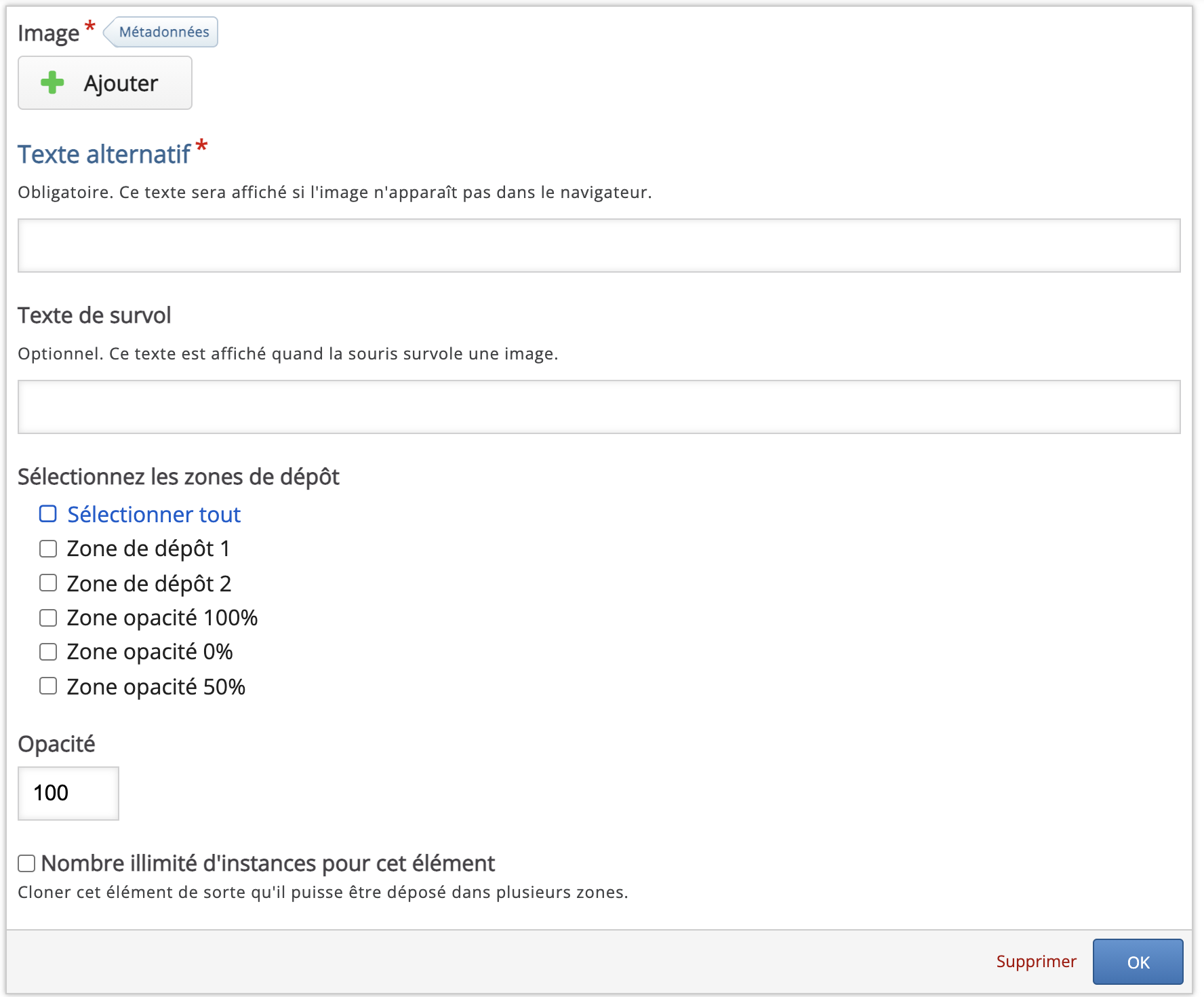Confirm with the blue OK button
The width and height of the screenshot is (1204, 997).
[x=1138, y=962]
